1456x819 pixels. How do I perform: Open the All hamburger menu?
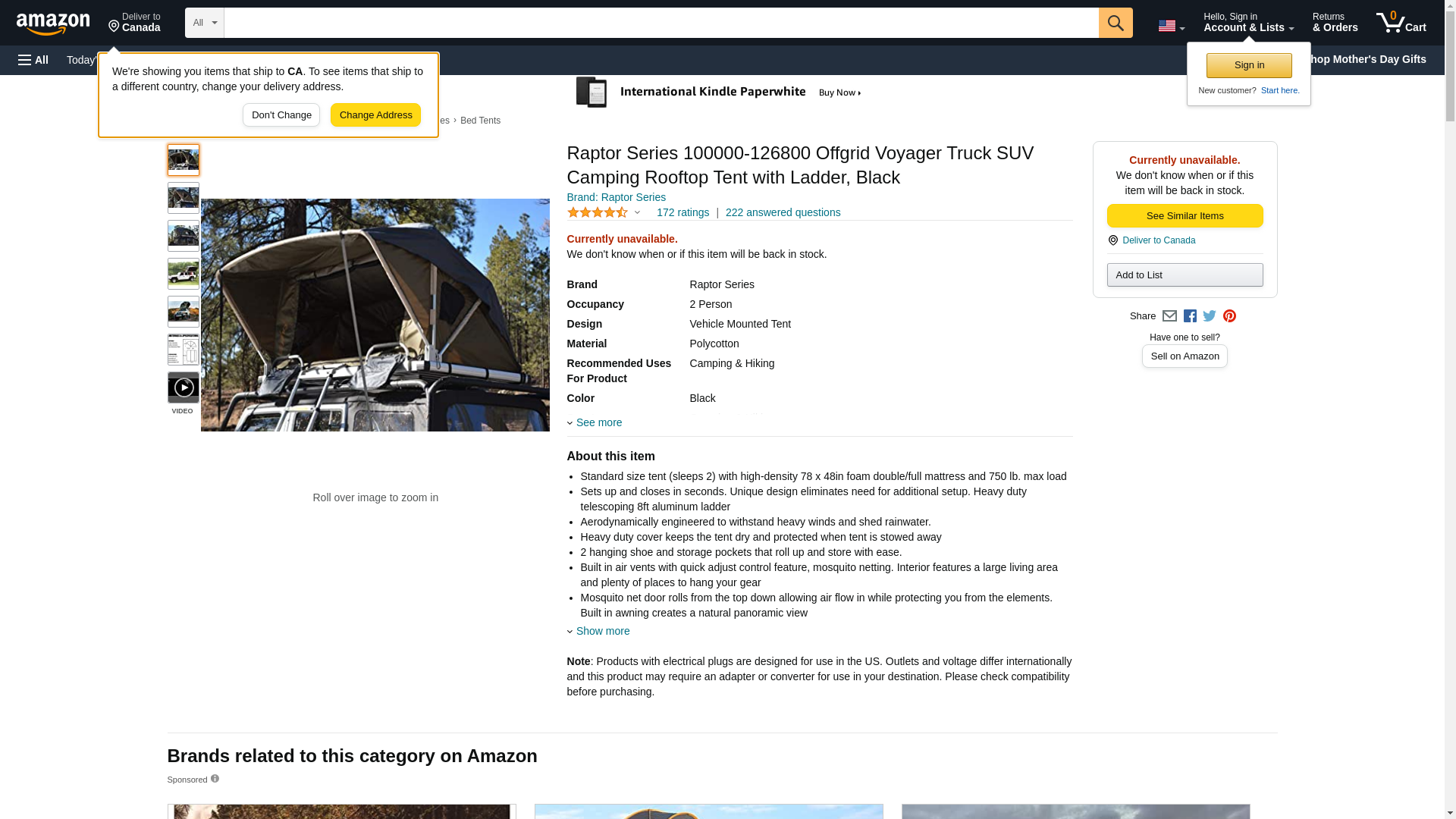33,60
